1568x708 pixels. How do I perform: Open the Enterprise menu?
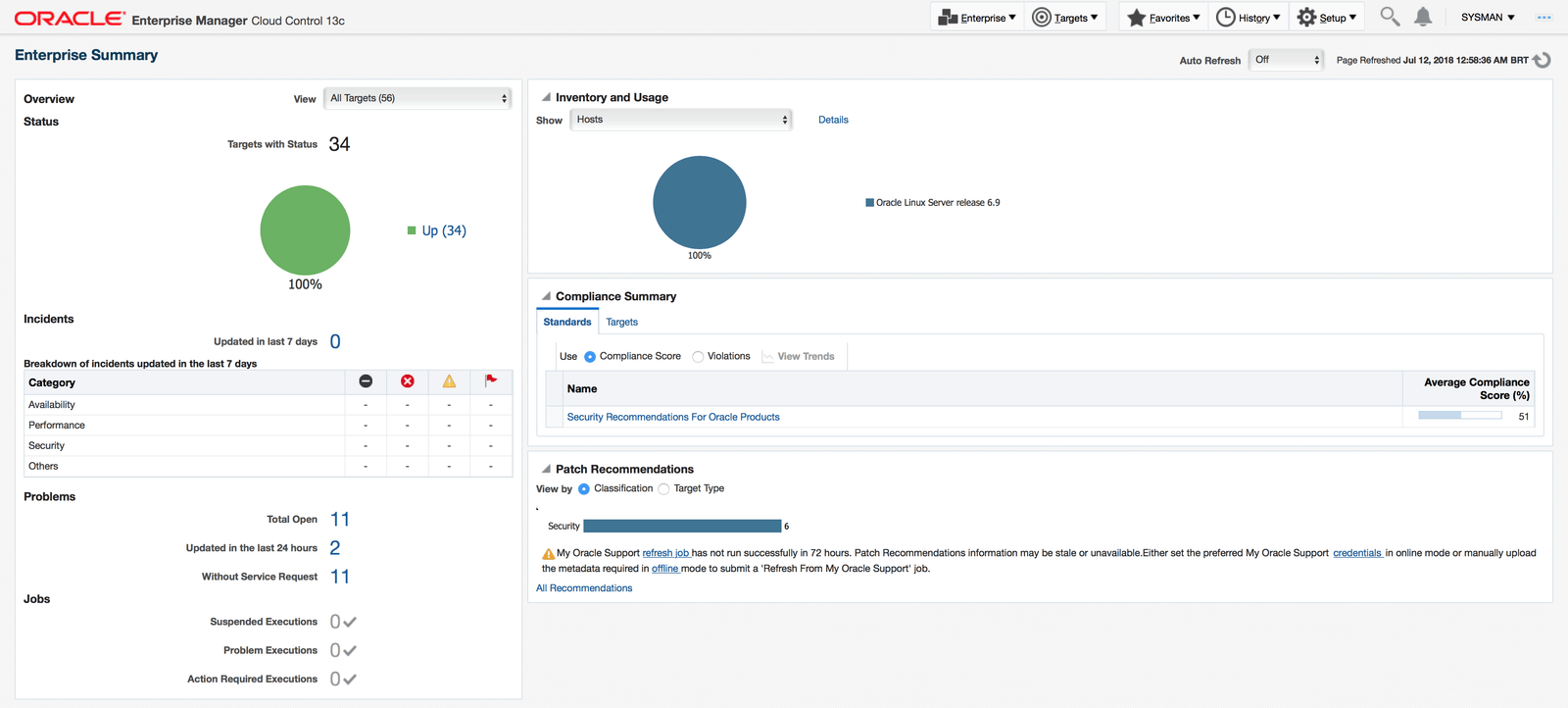coord(976,18)
